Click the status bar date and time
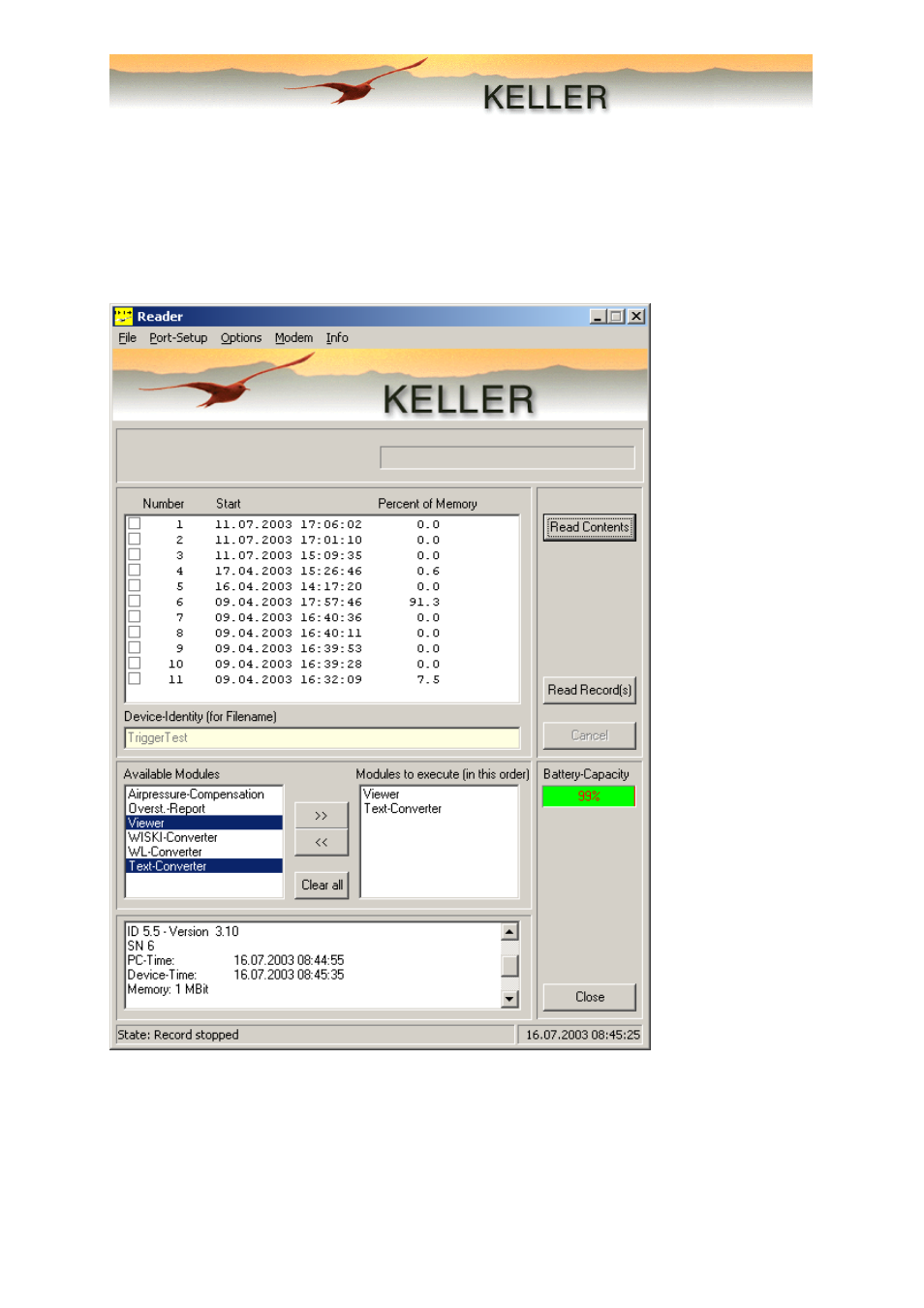924x1308 pixels. point(583,1035)
